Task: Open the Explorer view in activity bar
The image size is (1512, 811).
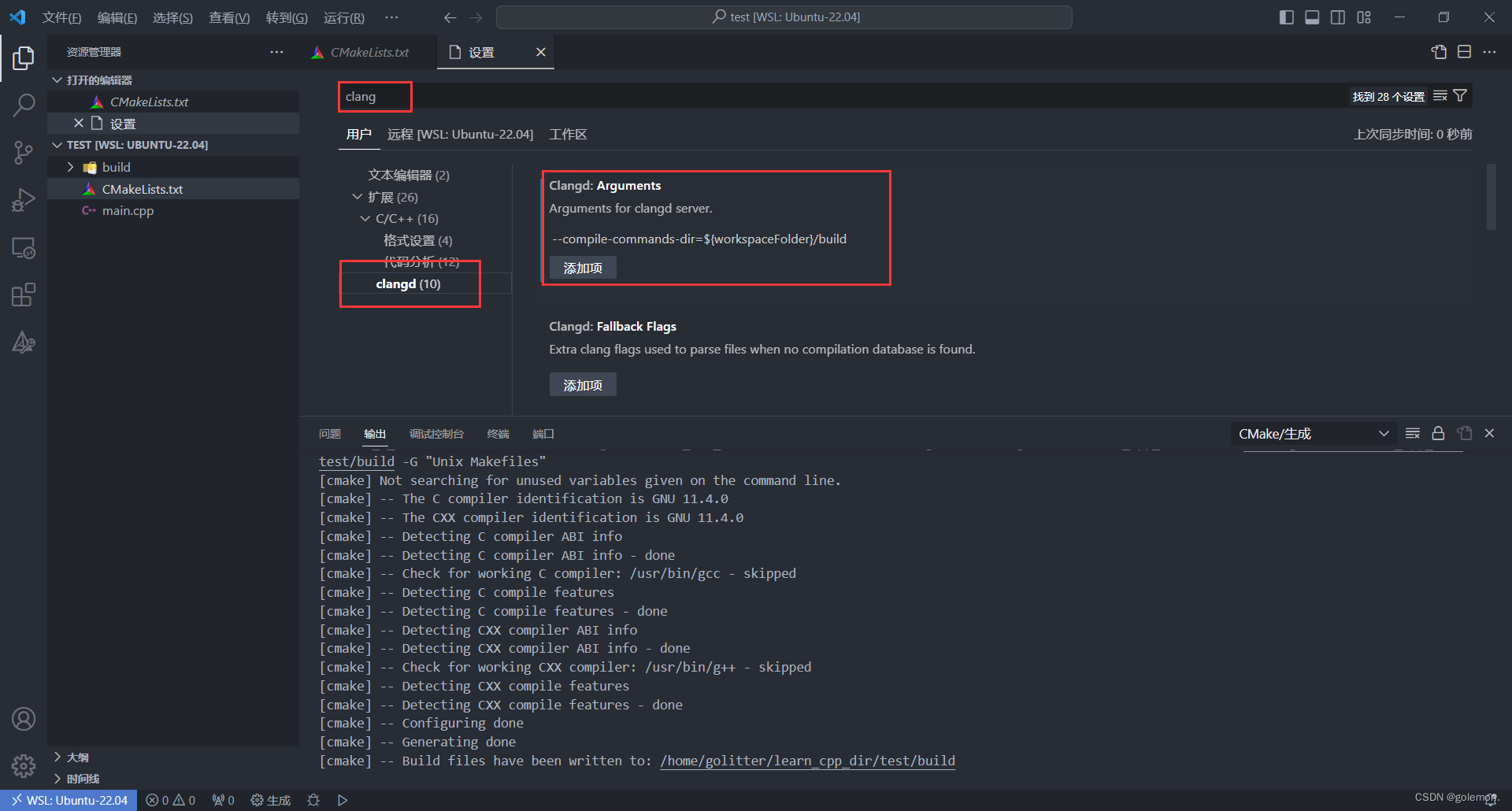Action: 24,57
